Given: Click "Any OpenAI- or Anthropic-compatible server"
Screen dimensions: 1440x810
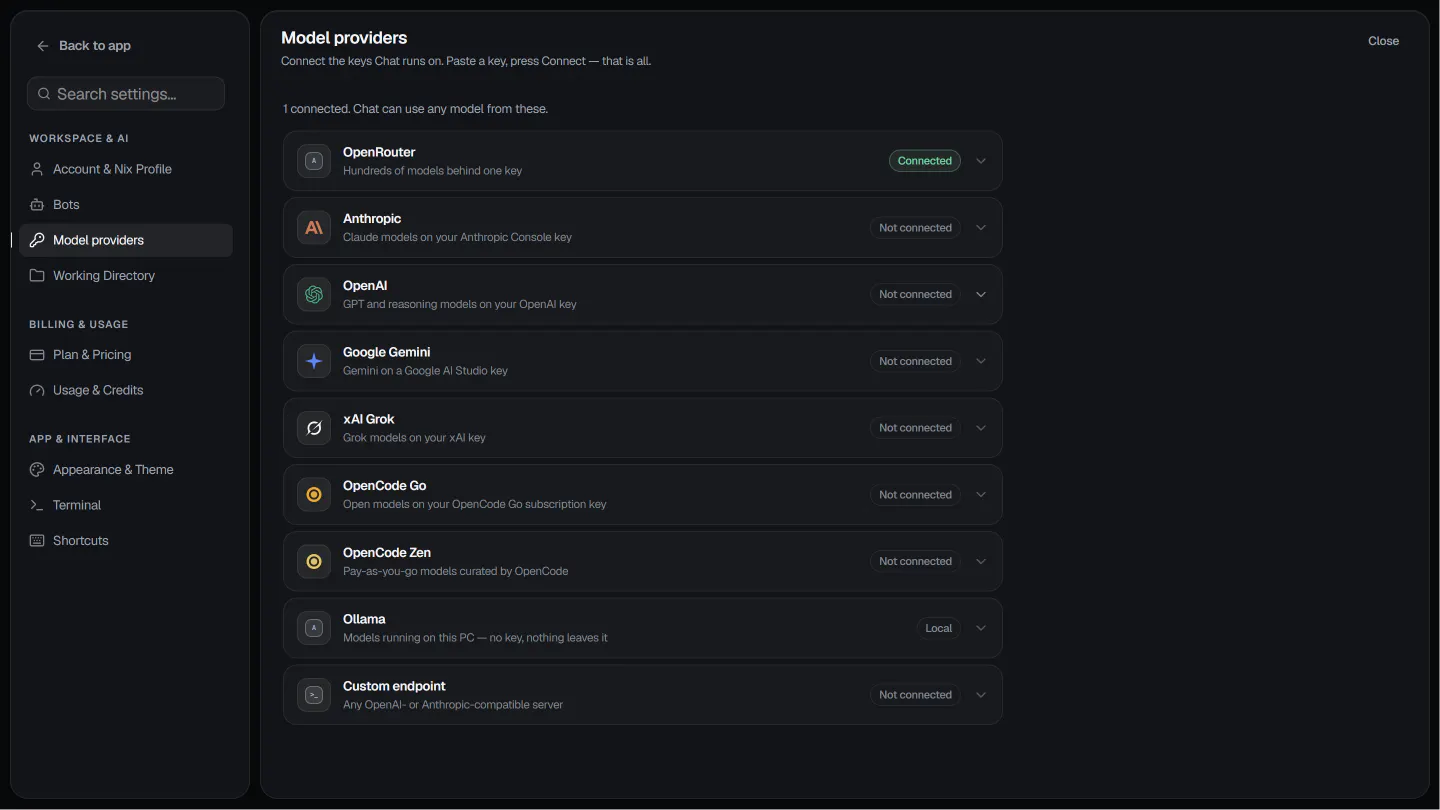Looking at the screenshot, I should 453,705.
